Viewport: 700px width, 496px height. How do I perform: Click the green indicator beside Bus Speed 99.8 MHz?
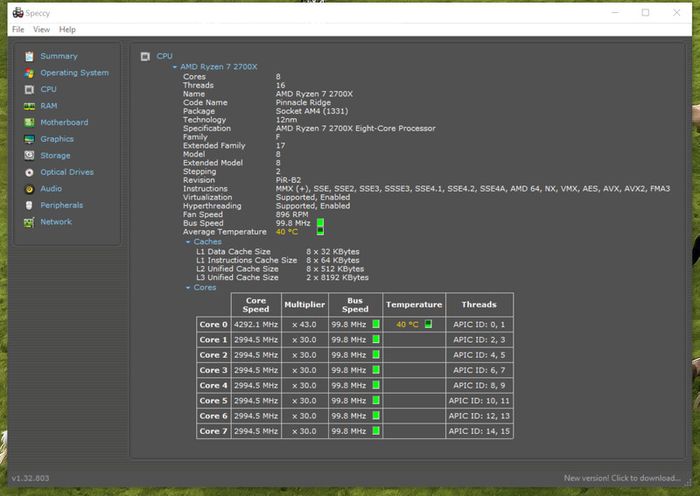[x=320, y=223]
